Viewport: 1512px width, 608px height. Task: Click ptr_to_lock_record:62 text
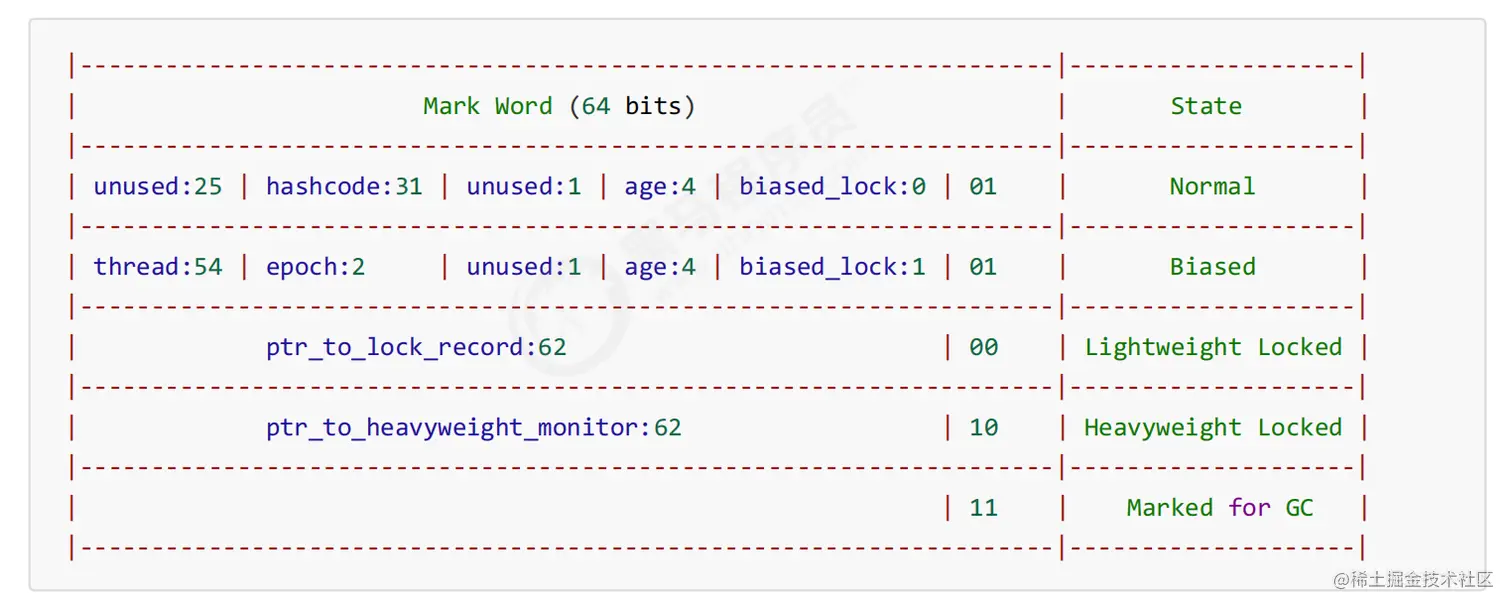(x=416, y=347)
